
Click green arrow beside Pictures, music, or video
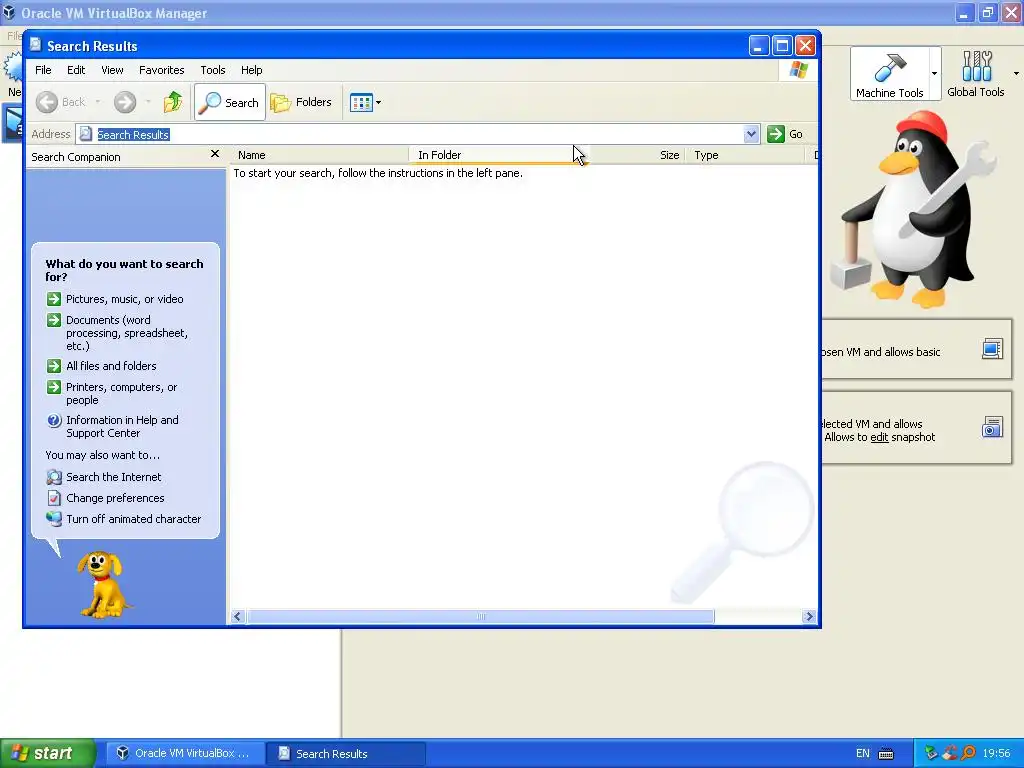click(x=54, y=299)
